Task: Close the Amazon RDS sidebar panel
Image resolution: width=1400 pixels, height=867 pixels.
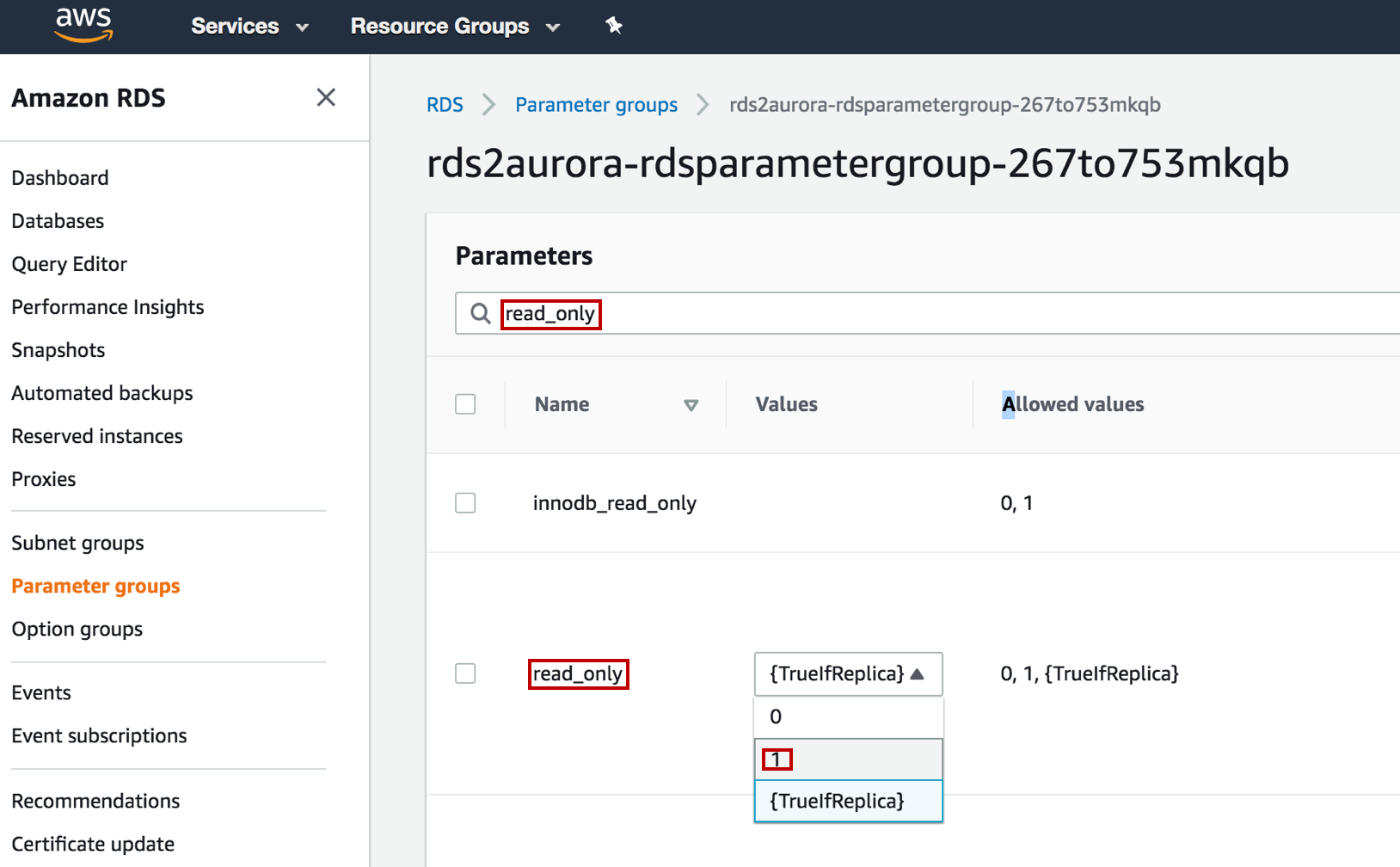Action: coord(326,97)
